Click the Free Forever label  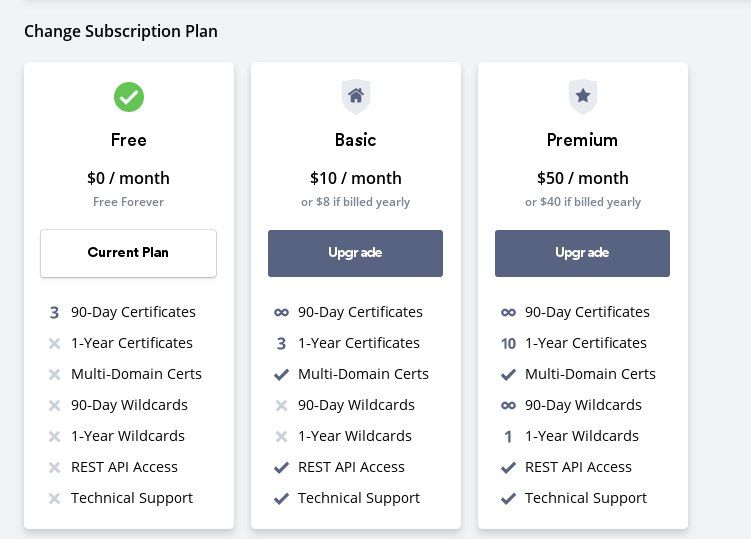click(128, 202)
